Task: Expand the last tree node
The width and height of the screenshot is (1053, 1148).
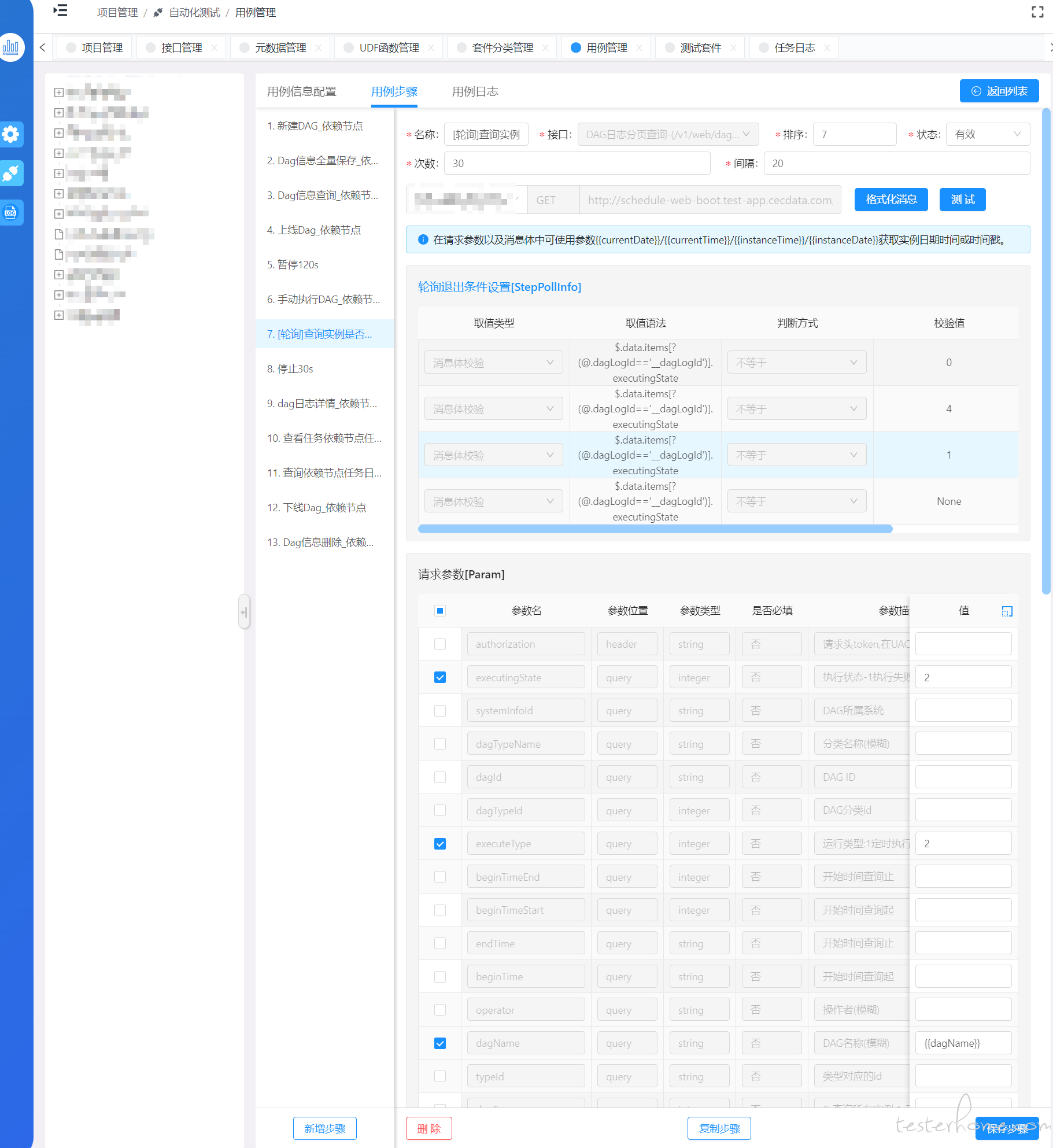Action: tap(58, 315)
